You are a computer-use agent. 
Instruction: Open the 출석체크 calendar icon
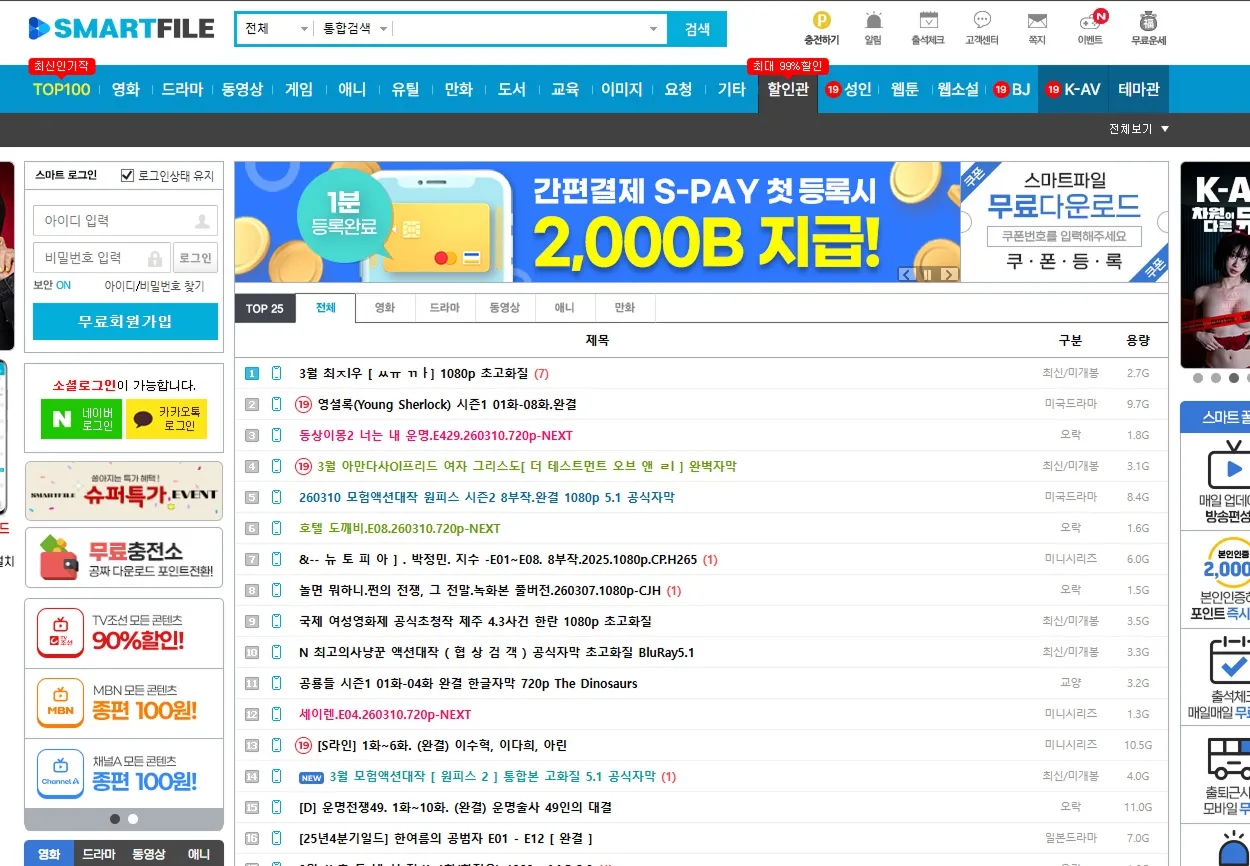(x=927, y=20)
